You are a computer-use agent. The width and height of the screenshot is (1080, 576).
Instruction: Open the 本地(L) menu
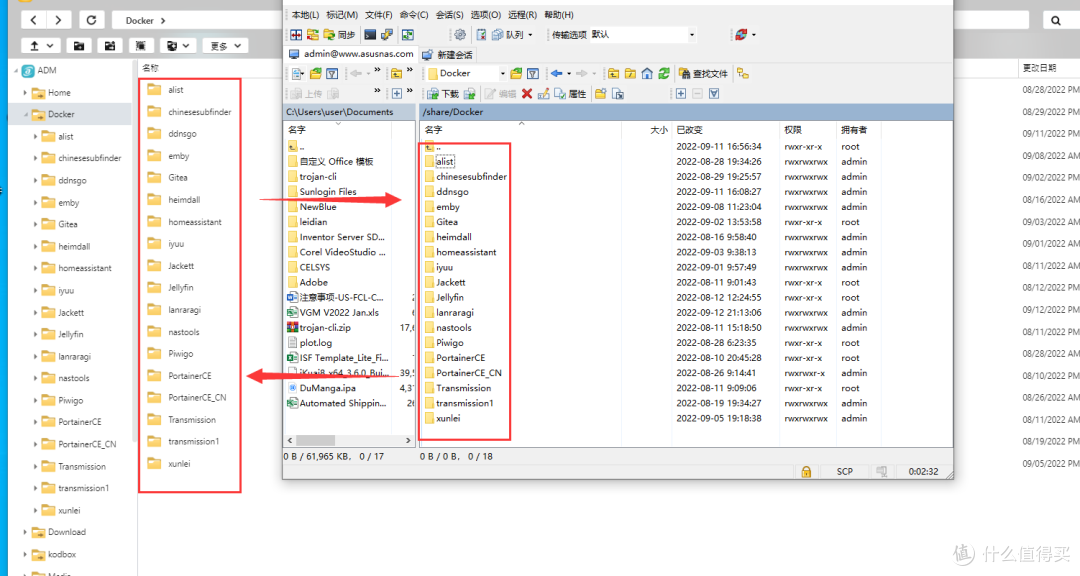[305, 14]
